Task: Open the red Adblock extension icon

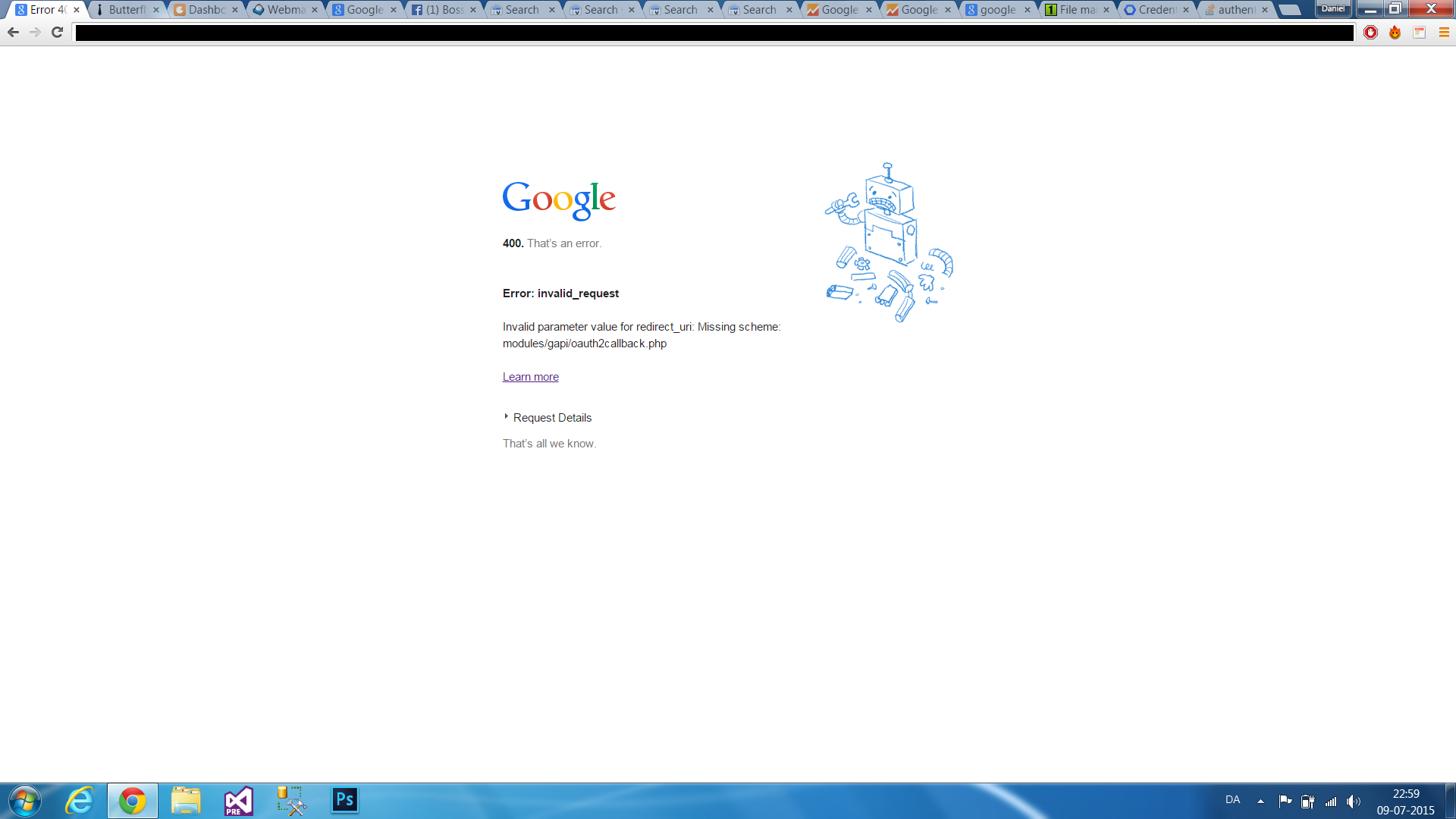Action: click(x=1370, y=33)
